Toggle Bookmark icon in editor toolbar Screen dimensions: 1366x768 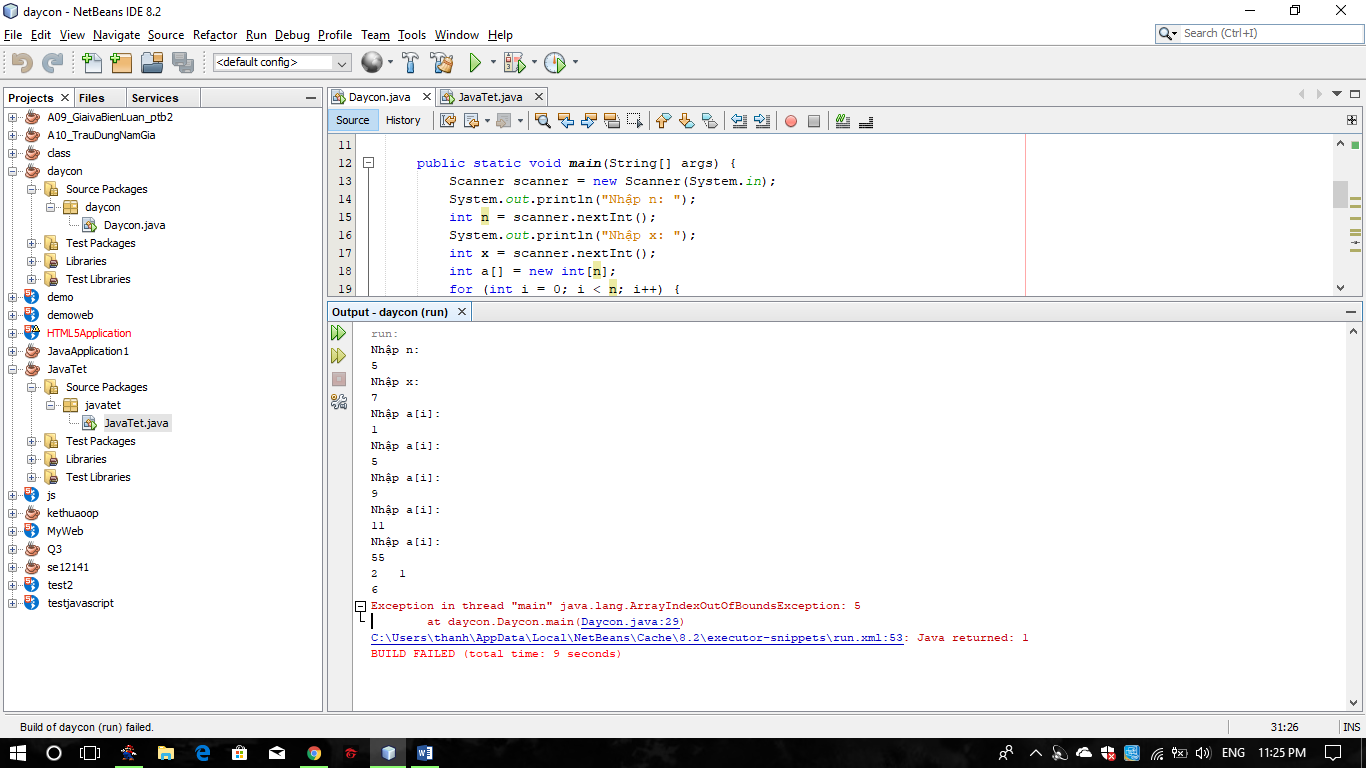click(709, 121)
